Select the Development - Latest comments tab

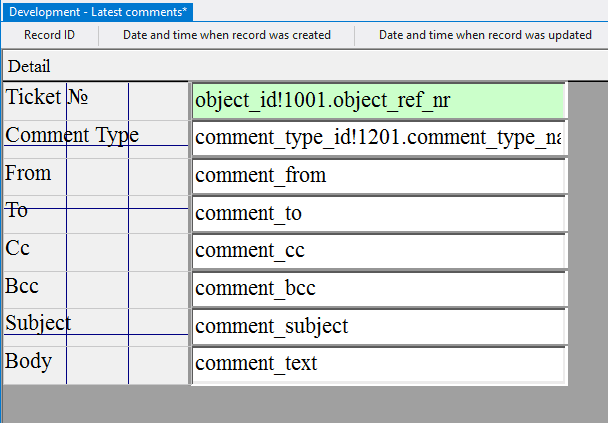pos(97,12)
